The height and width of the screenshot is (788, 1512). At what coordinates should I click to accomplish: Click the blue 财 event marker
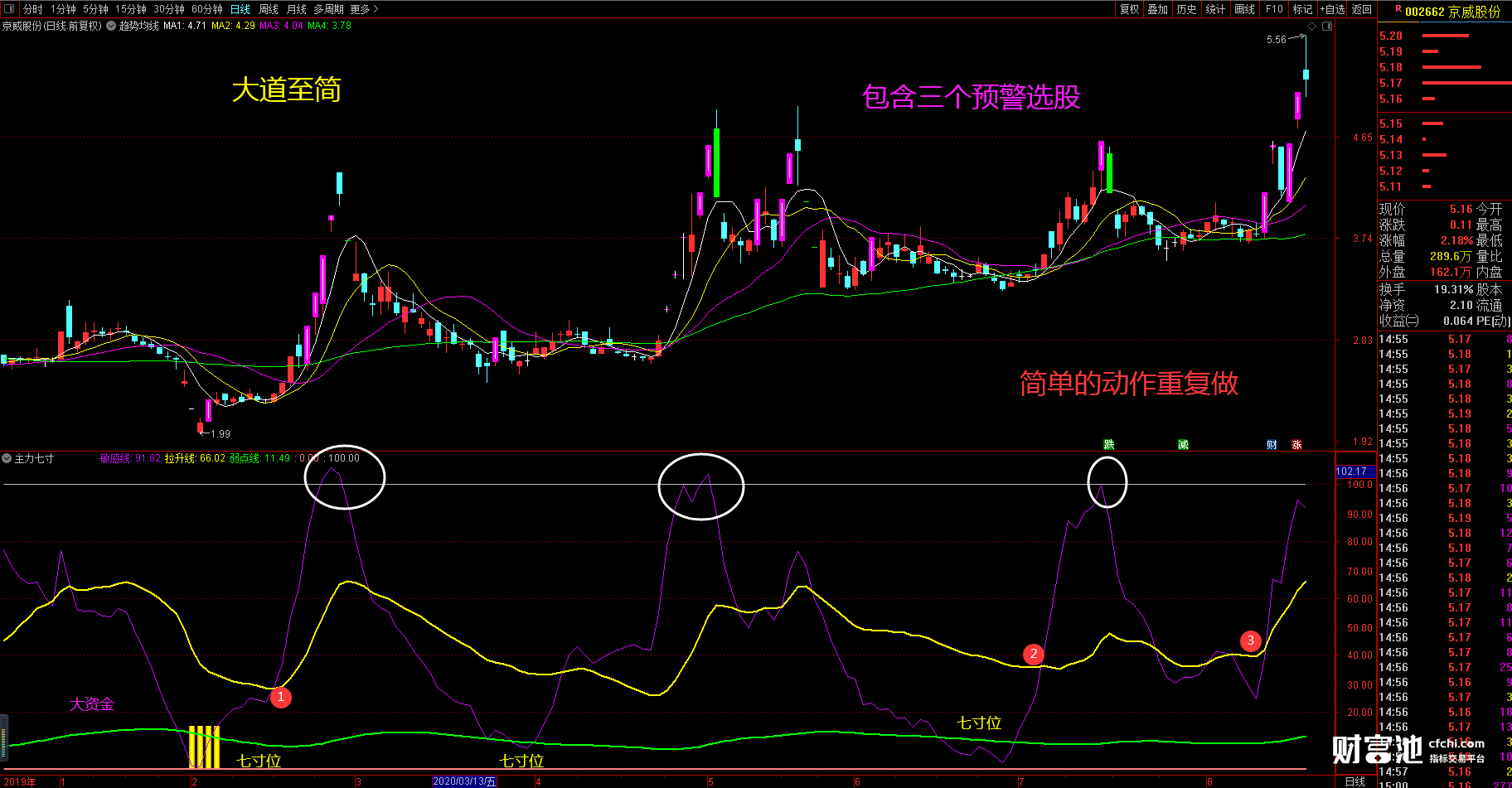tap(1272, 445)
